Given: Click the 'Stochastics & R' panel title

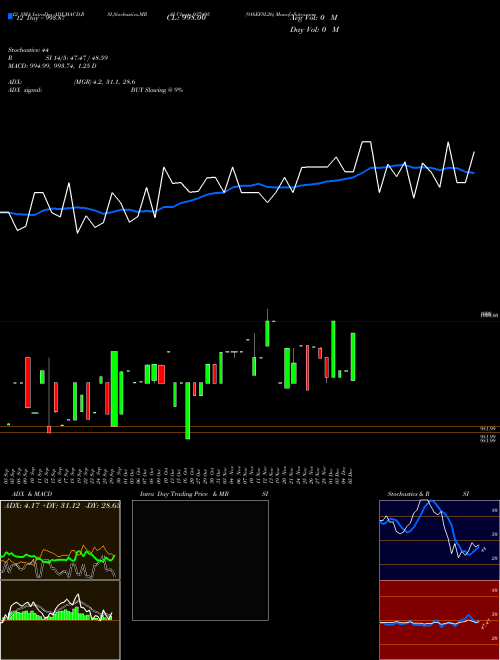Looking at the screenshot, I should (x=409, y=494).
